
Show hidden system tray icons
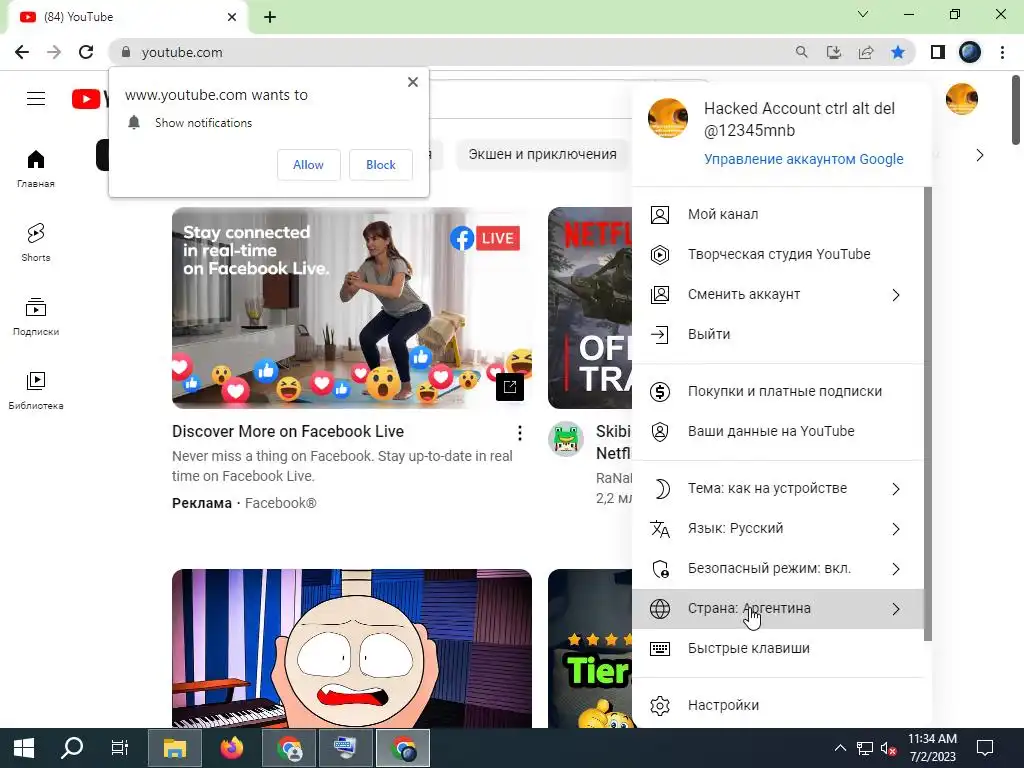pyautogui.click(x=840, y=748)
